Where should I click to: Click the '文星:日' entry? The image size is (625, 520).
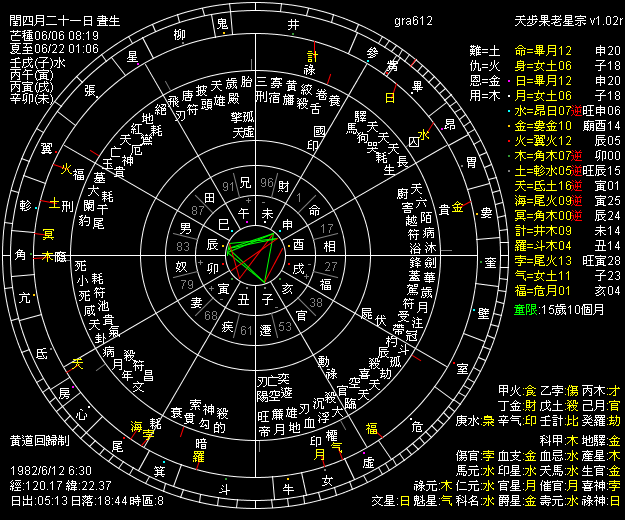pos(391,500)
